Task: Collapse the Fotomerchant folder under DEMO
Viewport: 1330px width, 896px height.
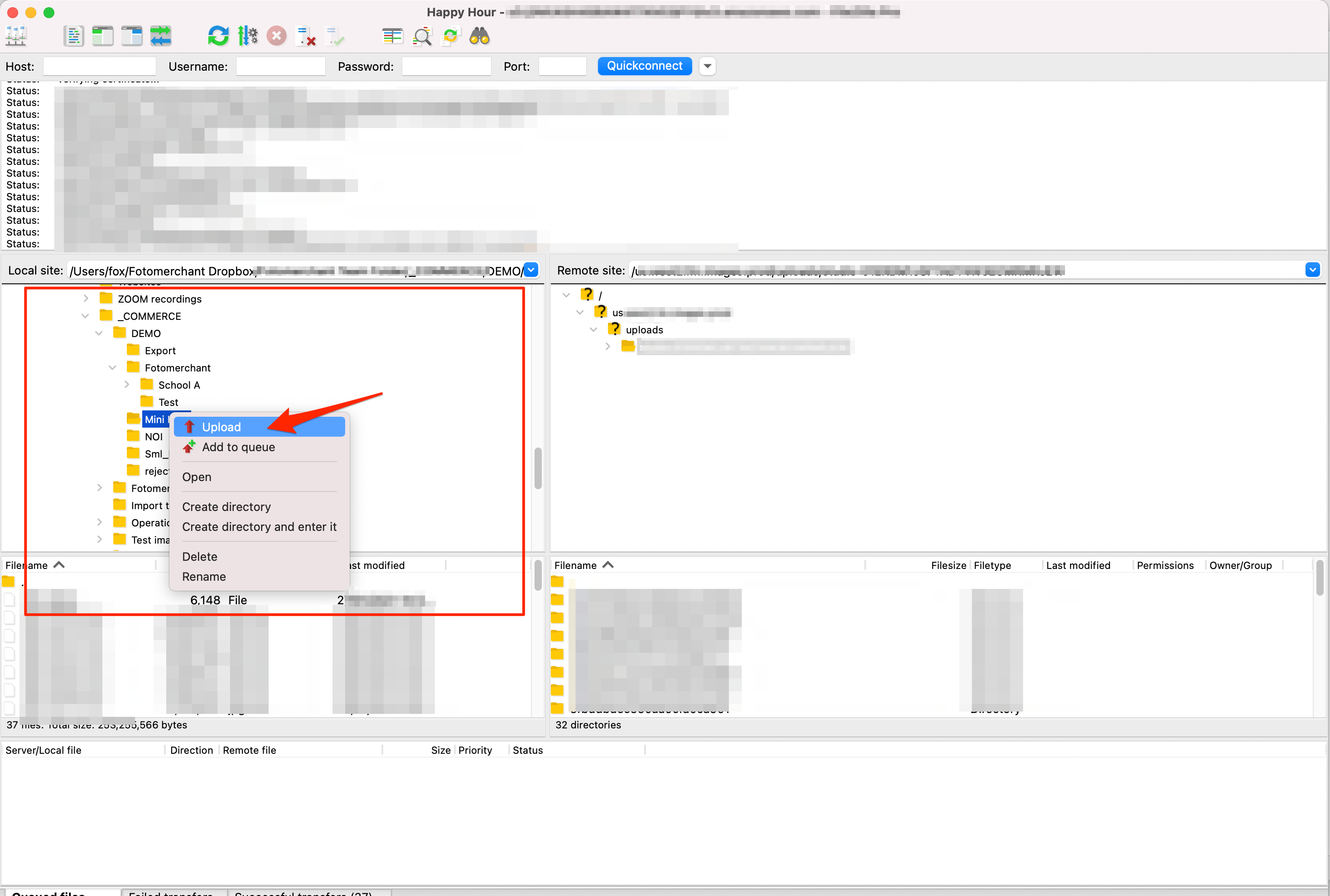Action: 112,367
